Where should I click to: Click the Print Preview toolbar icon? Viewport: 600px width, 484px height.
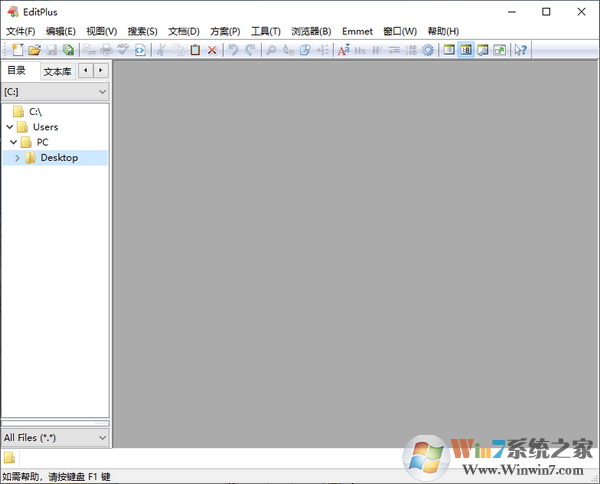pyautogui.click(x=90, y=50)
